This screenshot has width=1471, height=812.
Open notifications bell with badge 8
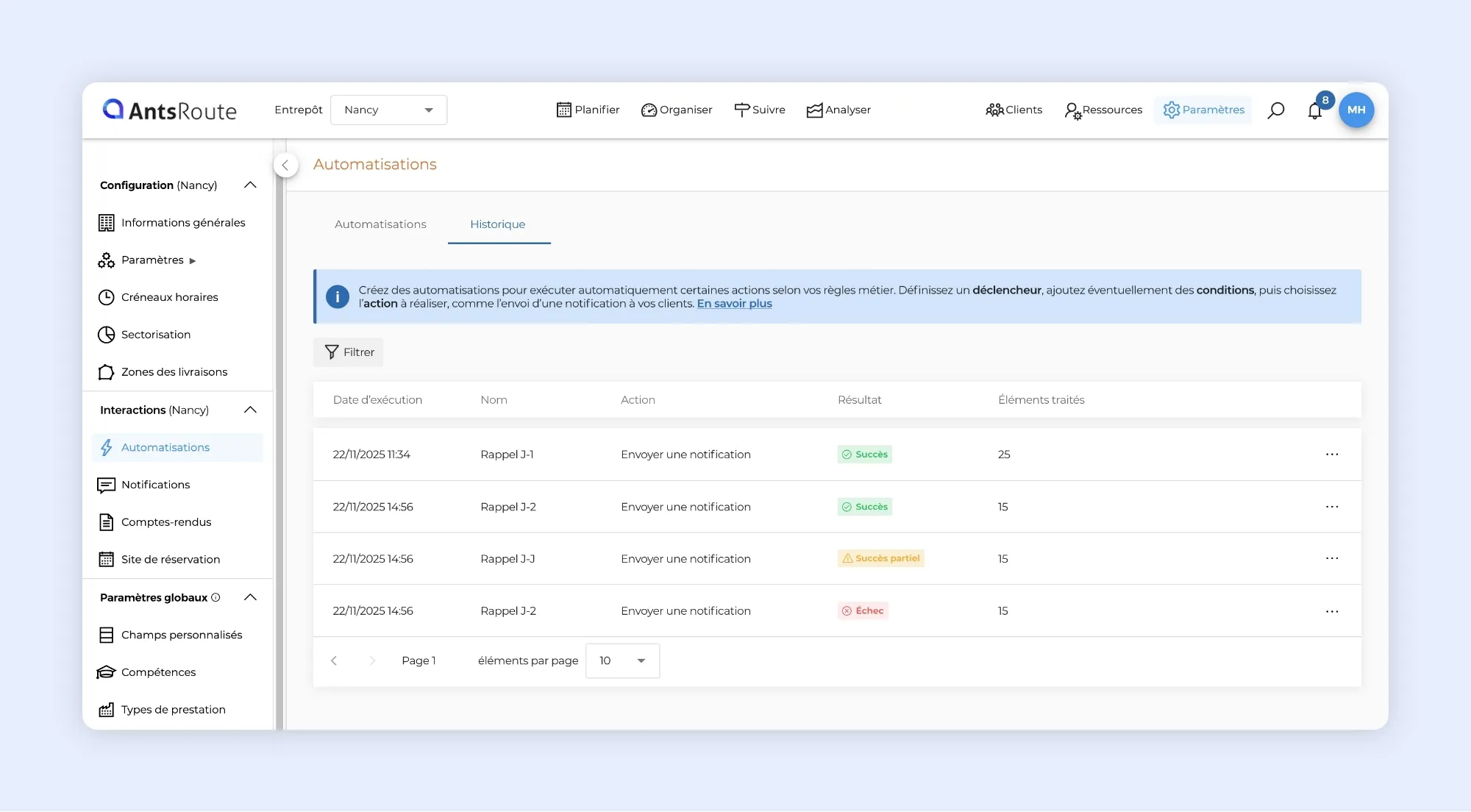coord(1315,110)
